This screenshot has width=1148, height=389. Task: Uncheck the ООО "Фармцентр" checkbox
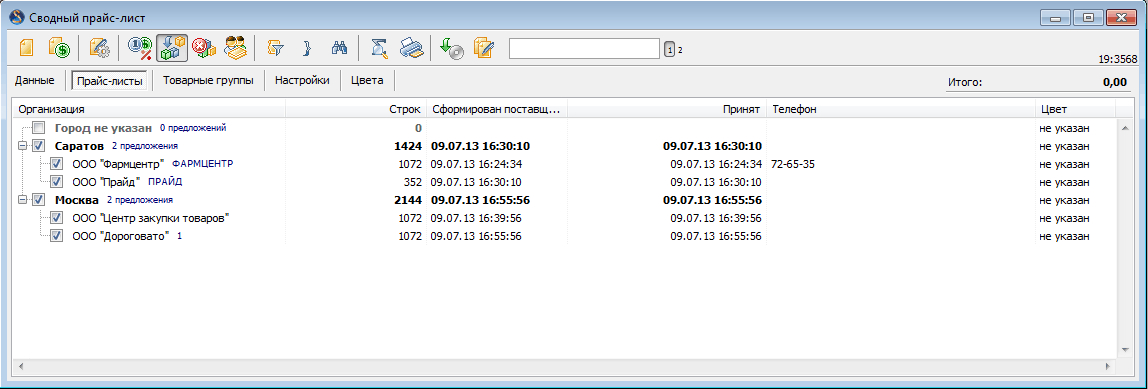point(56,164)
